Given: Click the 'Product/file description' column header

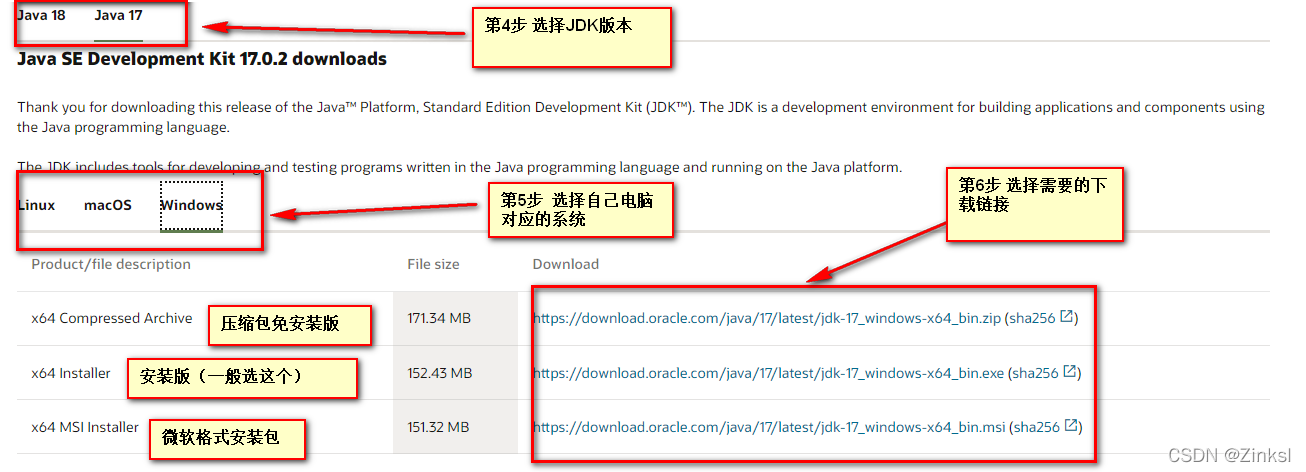Looking at the screenshot, I should point(111,264).
